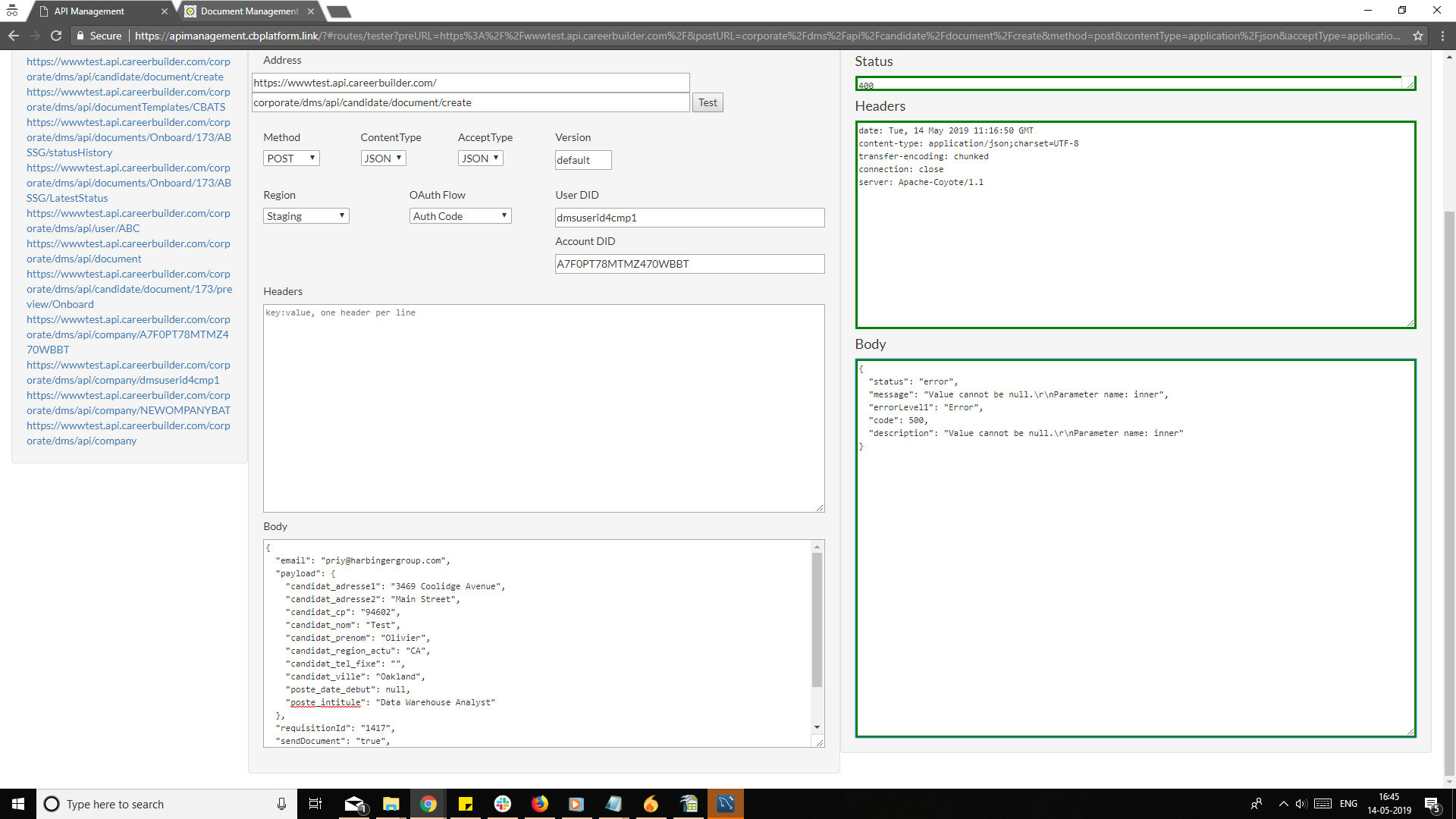Screen dimensions: 1456x819
Task: Click the Cortana search box
Action: [167, 804]
